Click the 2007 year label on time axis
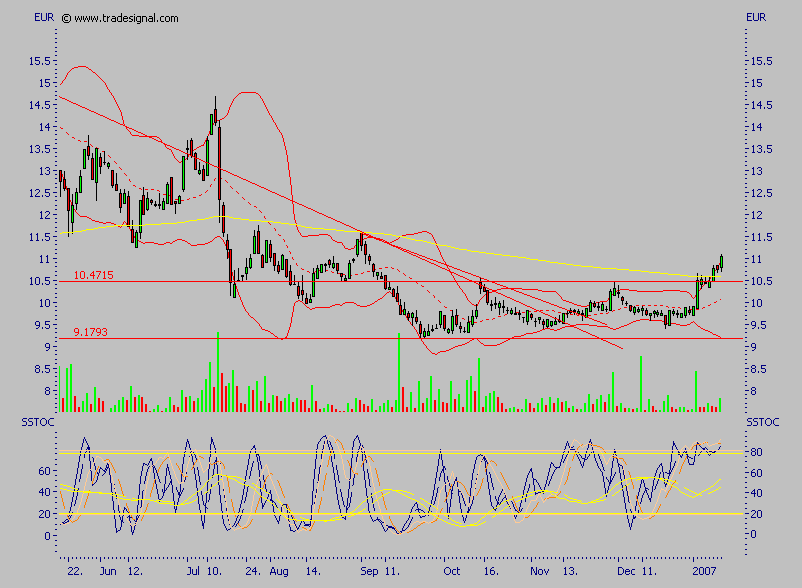Screen dimensions: 802x588 pyautogui.click(x=706, y=570)
